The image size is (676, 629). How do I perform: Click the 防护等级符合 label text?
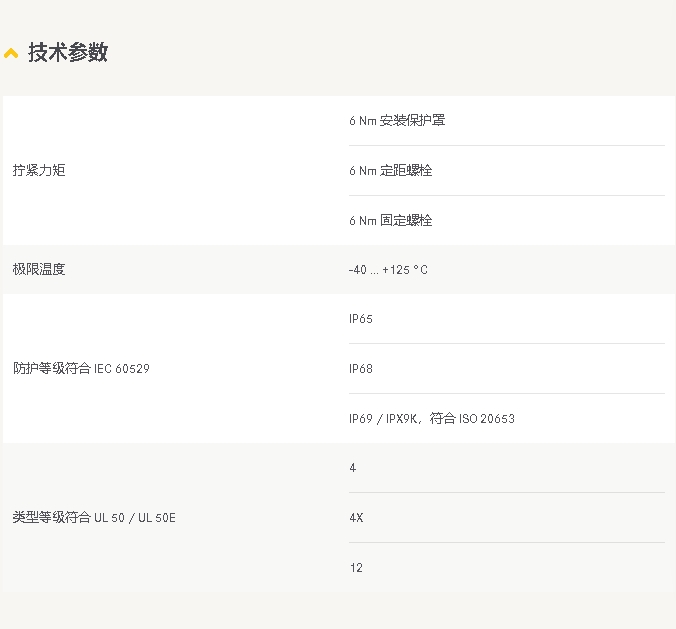tap(52, 369)
